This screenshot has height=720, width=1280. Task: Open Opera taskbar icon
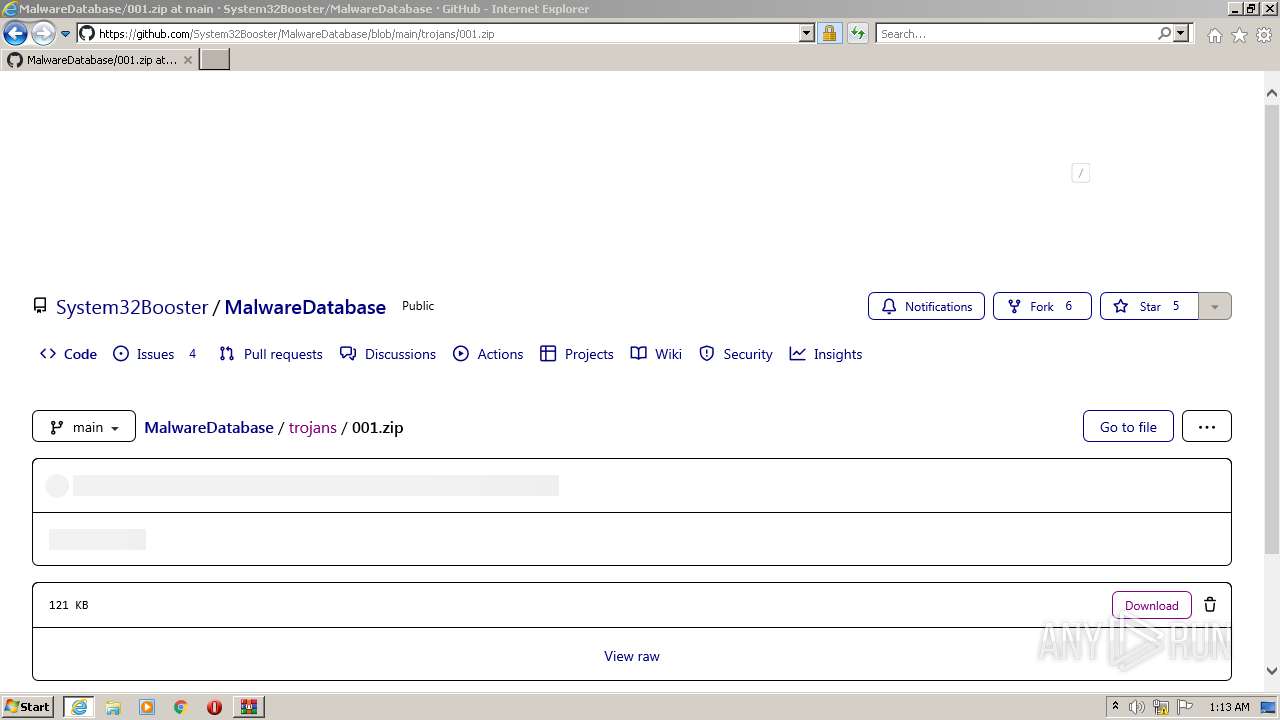click(x=214, y=707)
